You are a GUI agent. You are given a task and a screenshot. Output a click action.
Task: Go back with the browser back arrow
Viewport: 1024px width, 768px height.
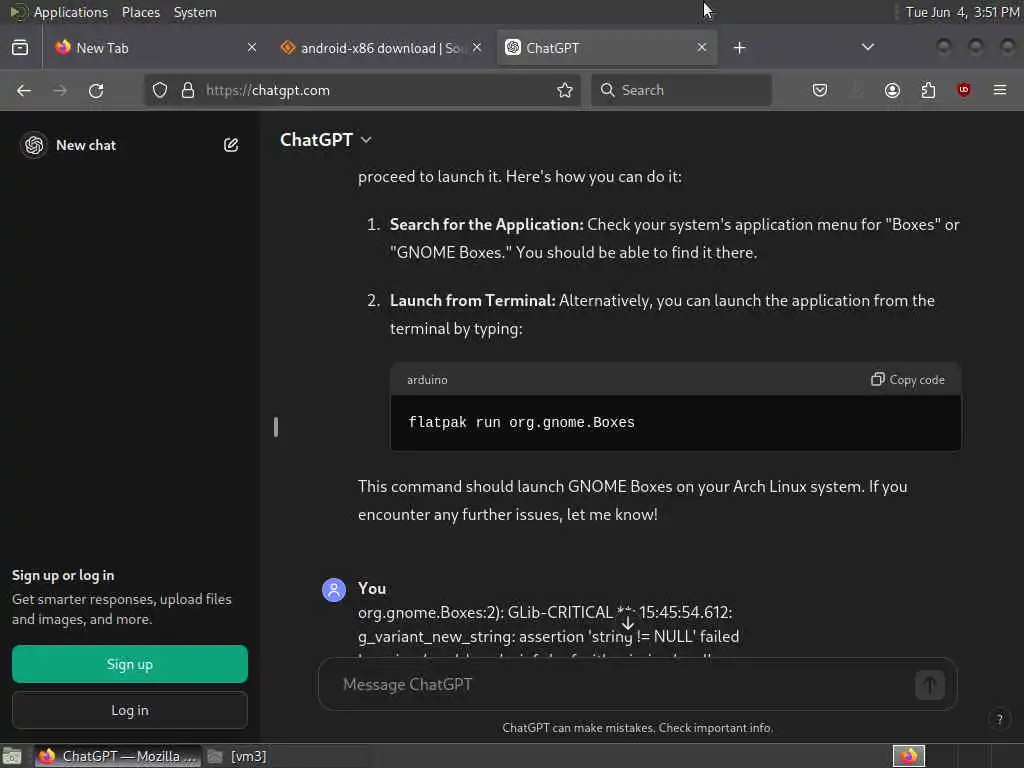(24, 90)
